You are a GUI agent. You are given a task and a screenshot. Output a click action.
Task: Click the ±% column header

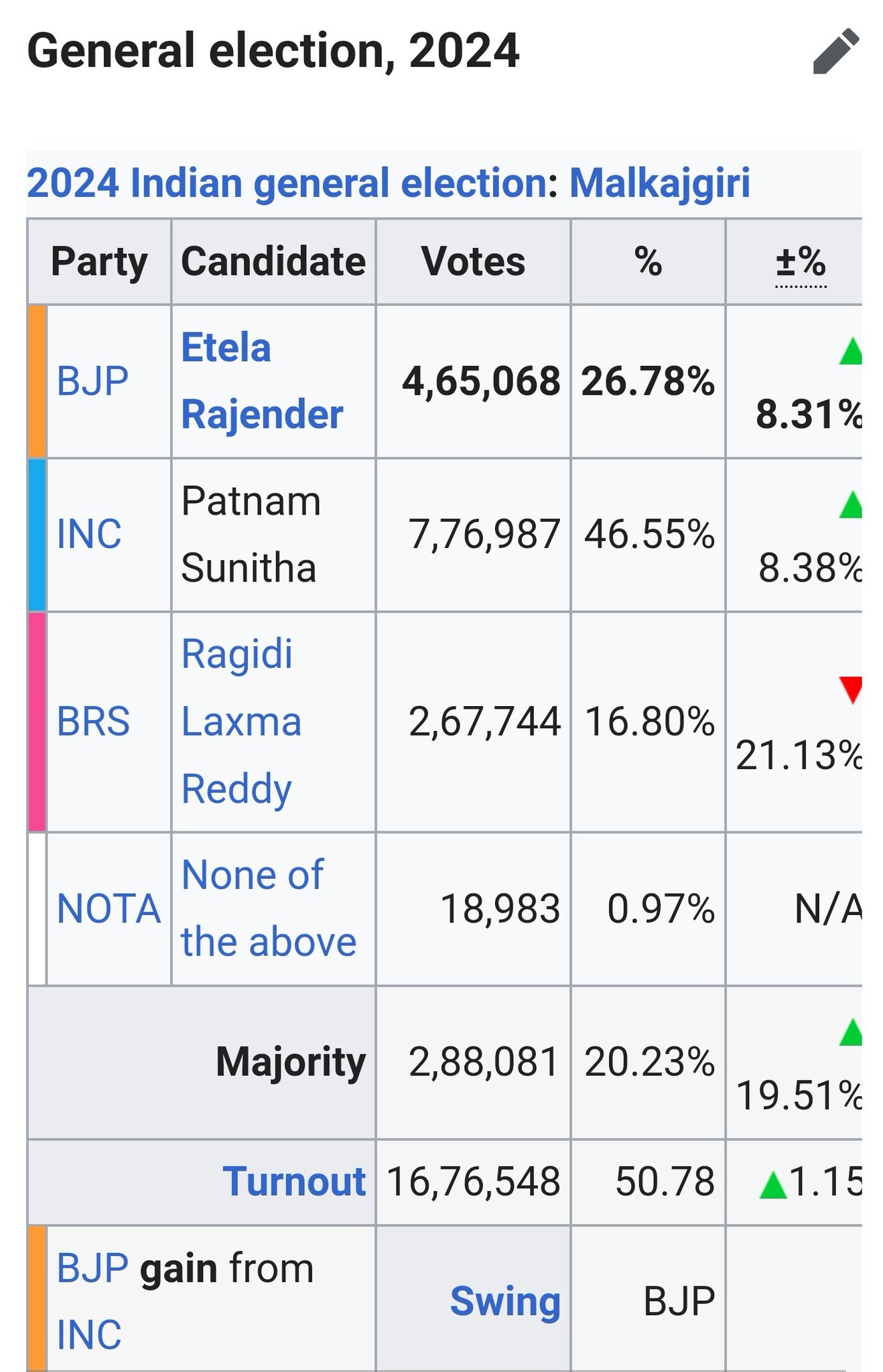click(801, 262)
